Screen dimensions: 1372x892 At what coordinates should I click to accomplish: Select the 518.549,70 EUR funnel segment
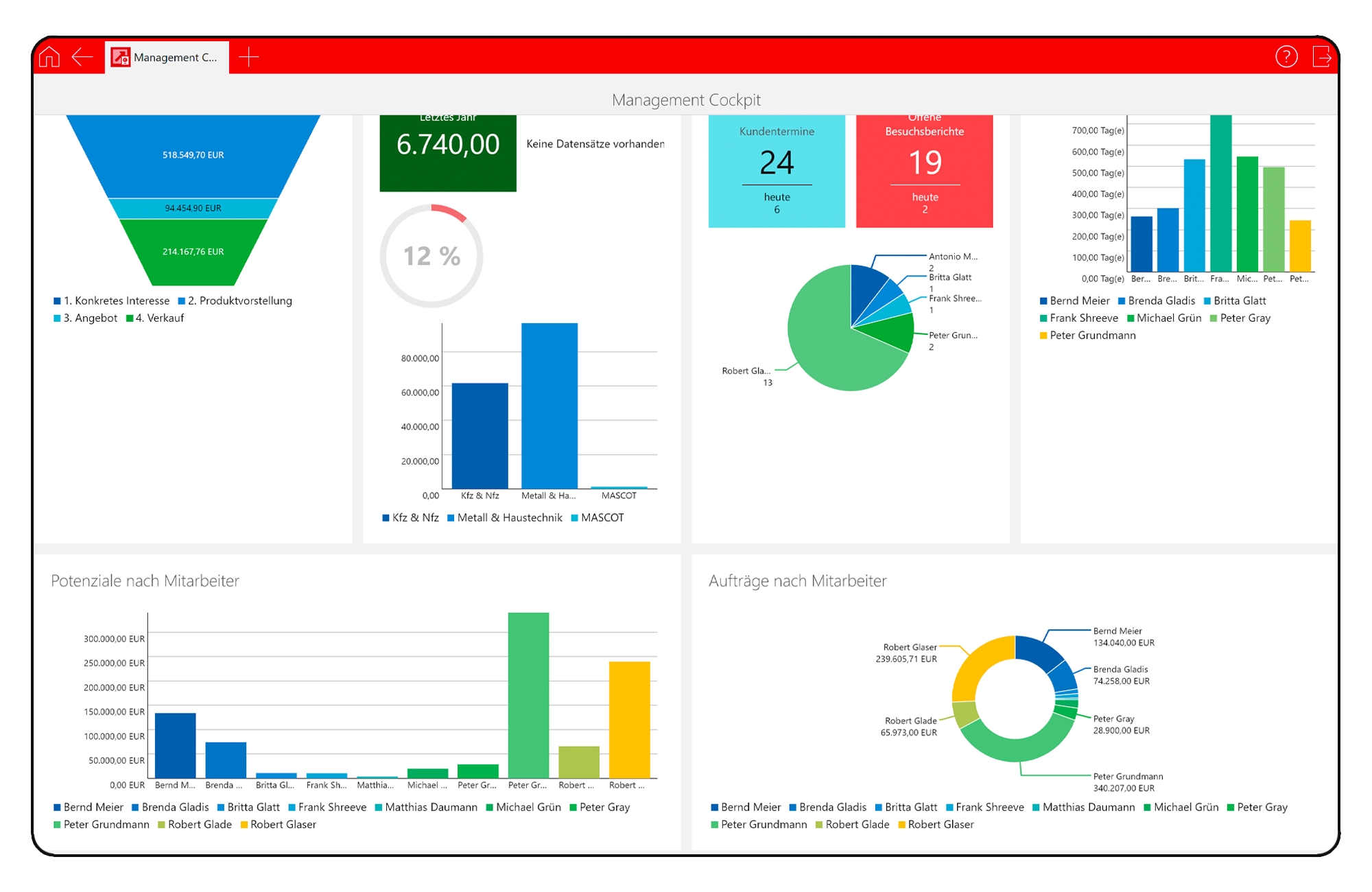click(193, 156)
